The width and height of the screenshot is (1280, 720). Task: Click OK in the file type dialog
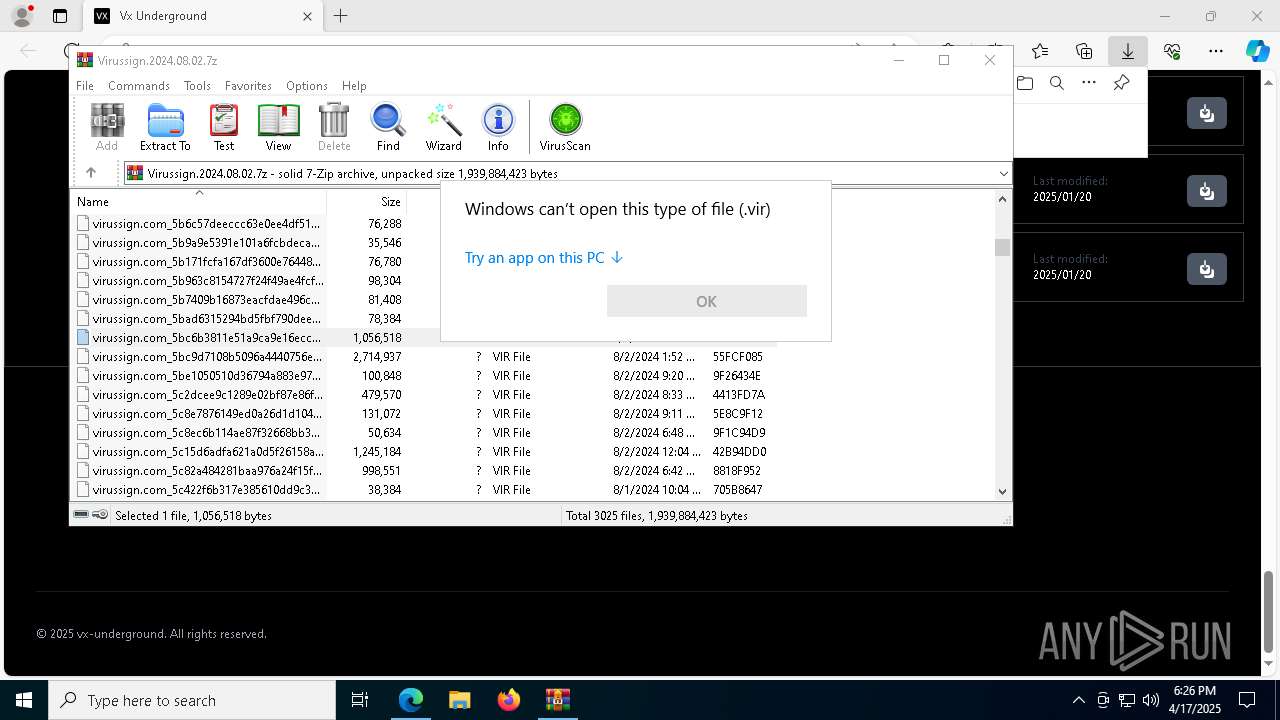coord(706,301)
